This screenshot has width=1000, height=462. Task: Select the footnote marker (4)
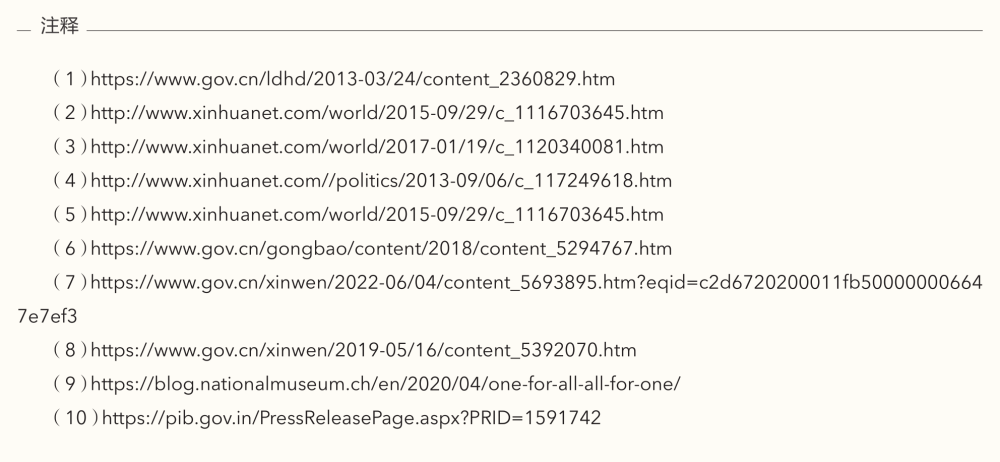[70, 181]
